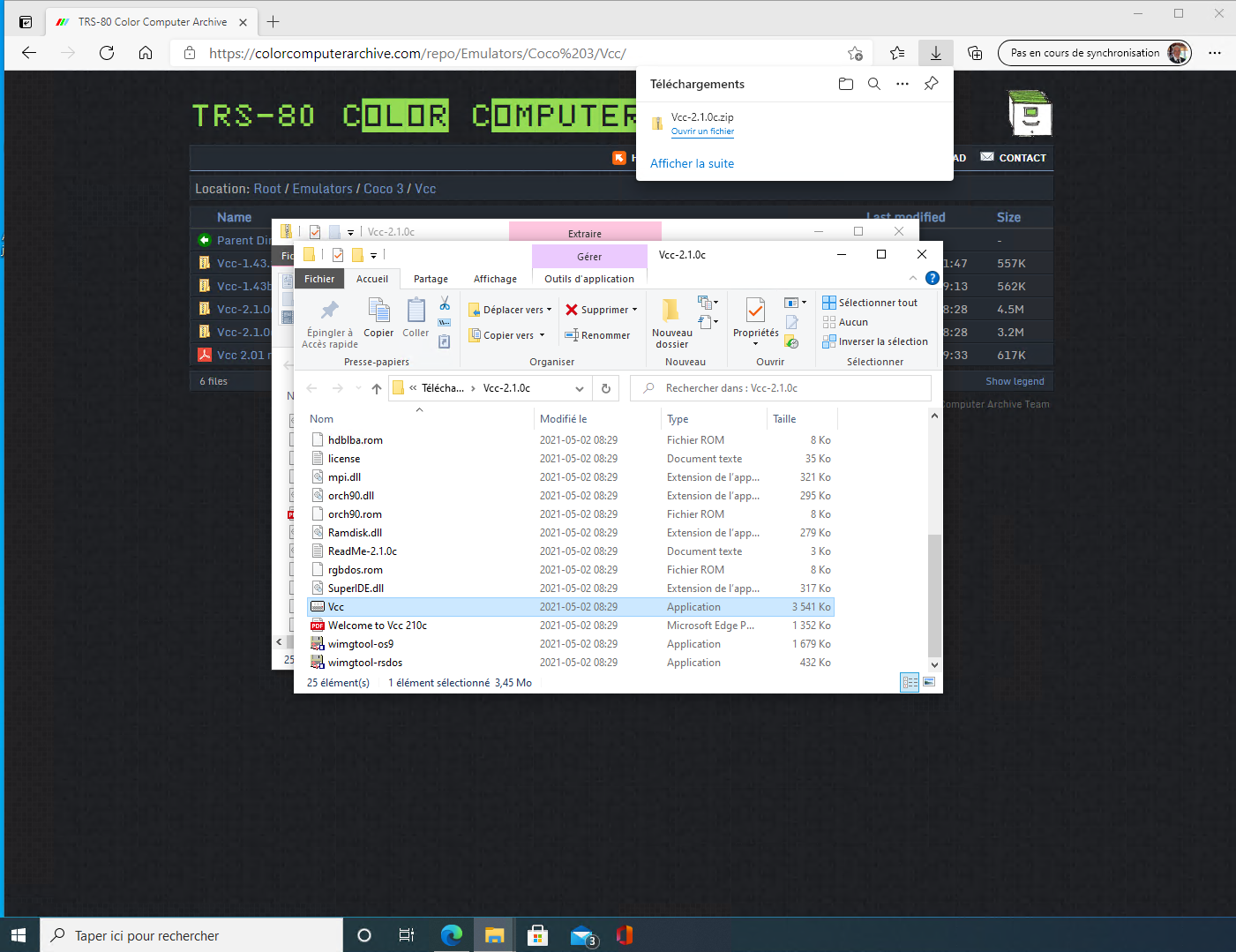Viewport: 1236px width, 952px height.
Task: Click the Cut scissors icon in the ribbon
Action: [445, 304]
